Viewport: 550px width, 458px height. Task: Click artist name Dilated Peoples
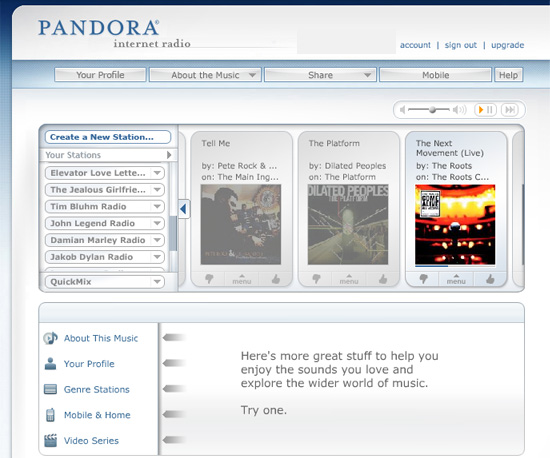coord(355,166)
